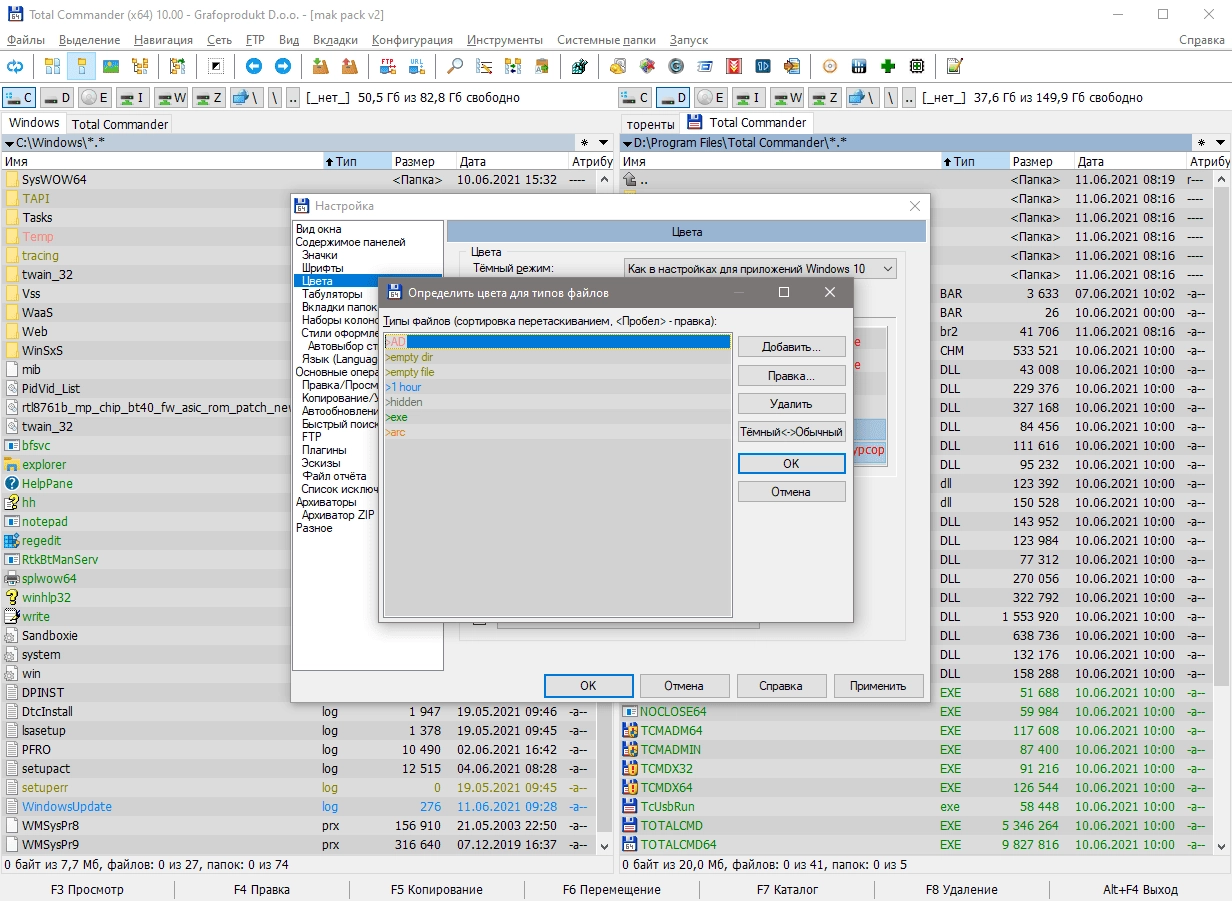This screenshot has width=1232, height=901.
Task: Select Шрифты in settings tree
Action: click(322, 268)
